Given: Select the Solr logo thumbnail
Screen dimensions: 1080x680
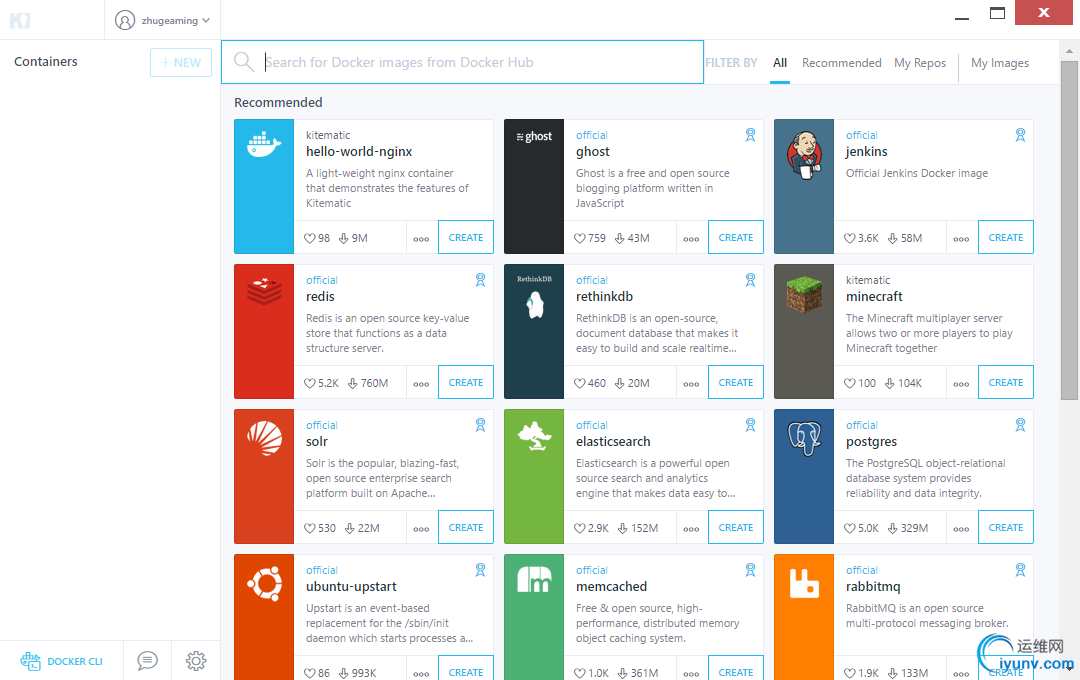Looking at the screenshot, I should (x=264, y=477).
